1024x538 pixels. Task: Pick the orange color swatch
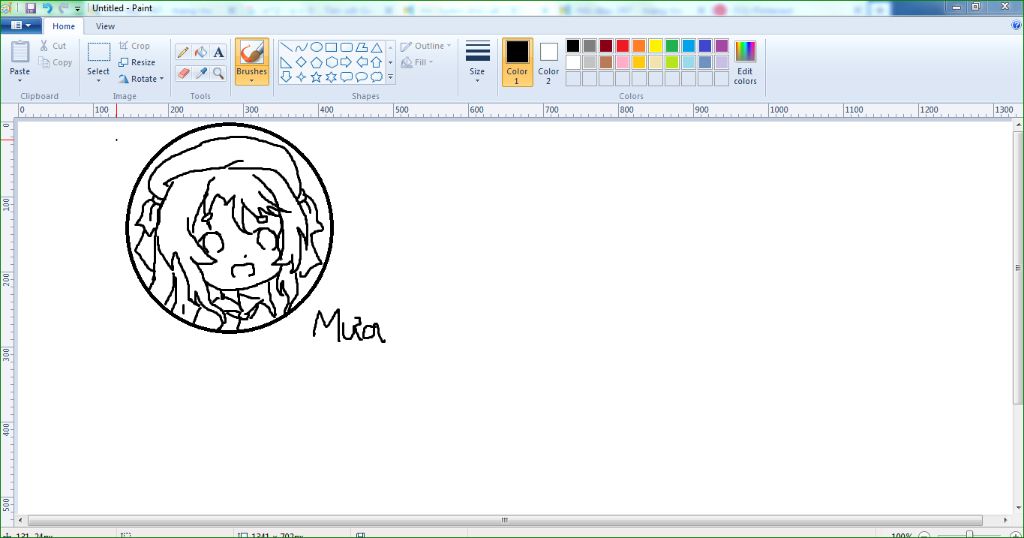639,46
